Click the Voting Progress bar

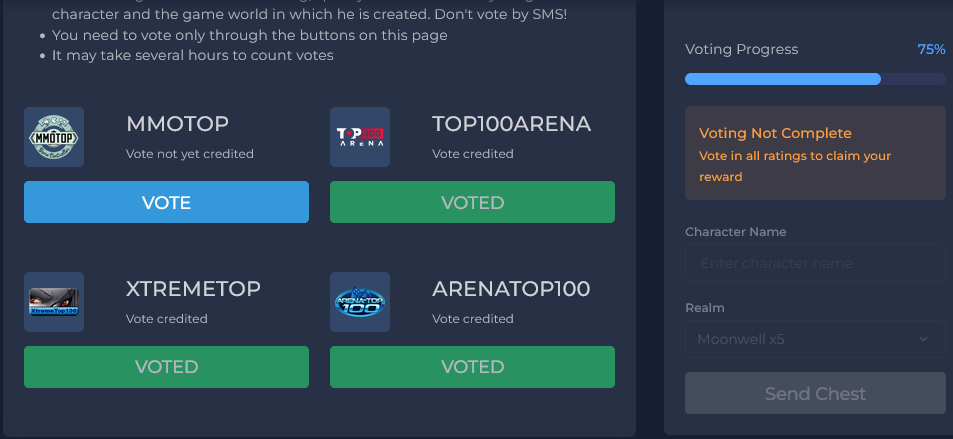click(x=814, y=79)
